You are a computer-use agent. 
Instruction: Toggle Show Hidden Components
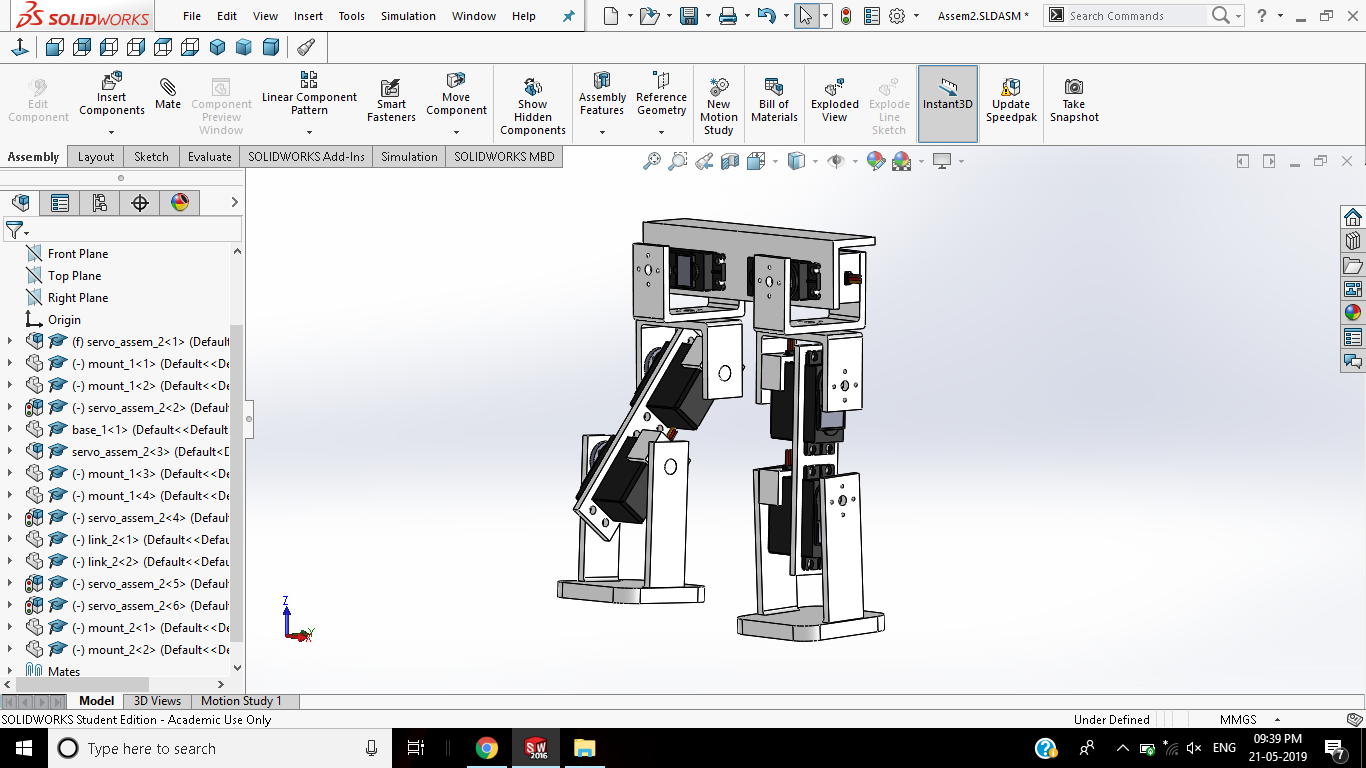pyautogui.click(x=533, y=104)
